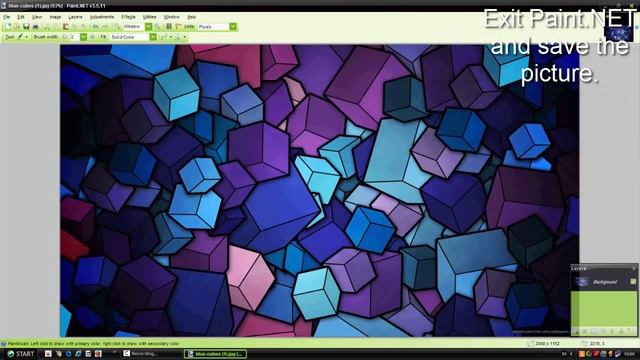640x360 pixels.
Task: Click the Paste clipboard icon
Action: (x=66, y=27)
